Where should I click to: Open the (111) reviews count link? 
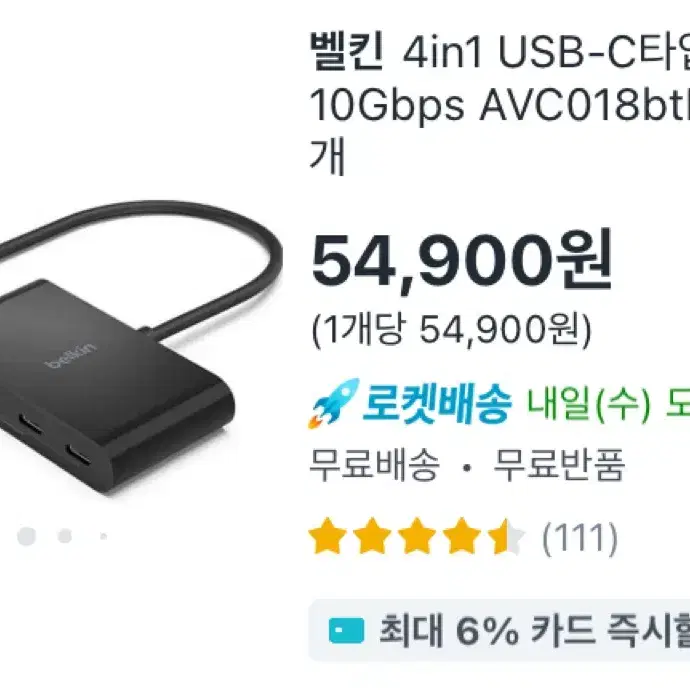(580, 538)
